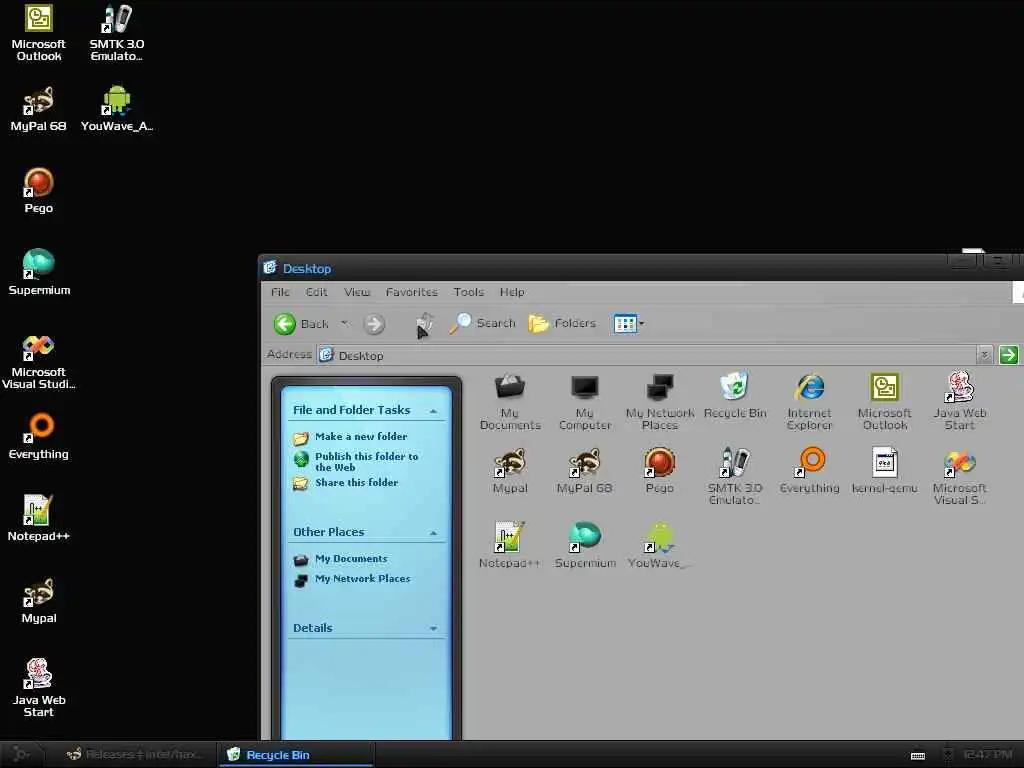Image resolution: width=1024 pixels, height=768 pixels.
Task: Select SMTK 3.0 Emulator in Desktop window
Action: point(735,477)
